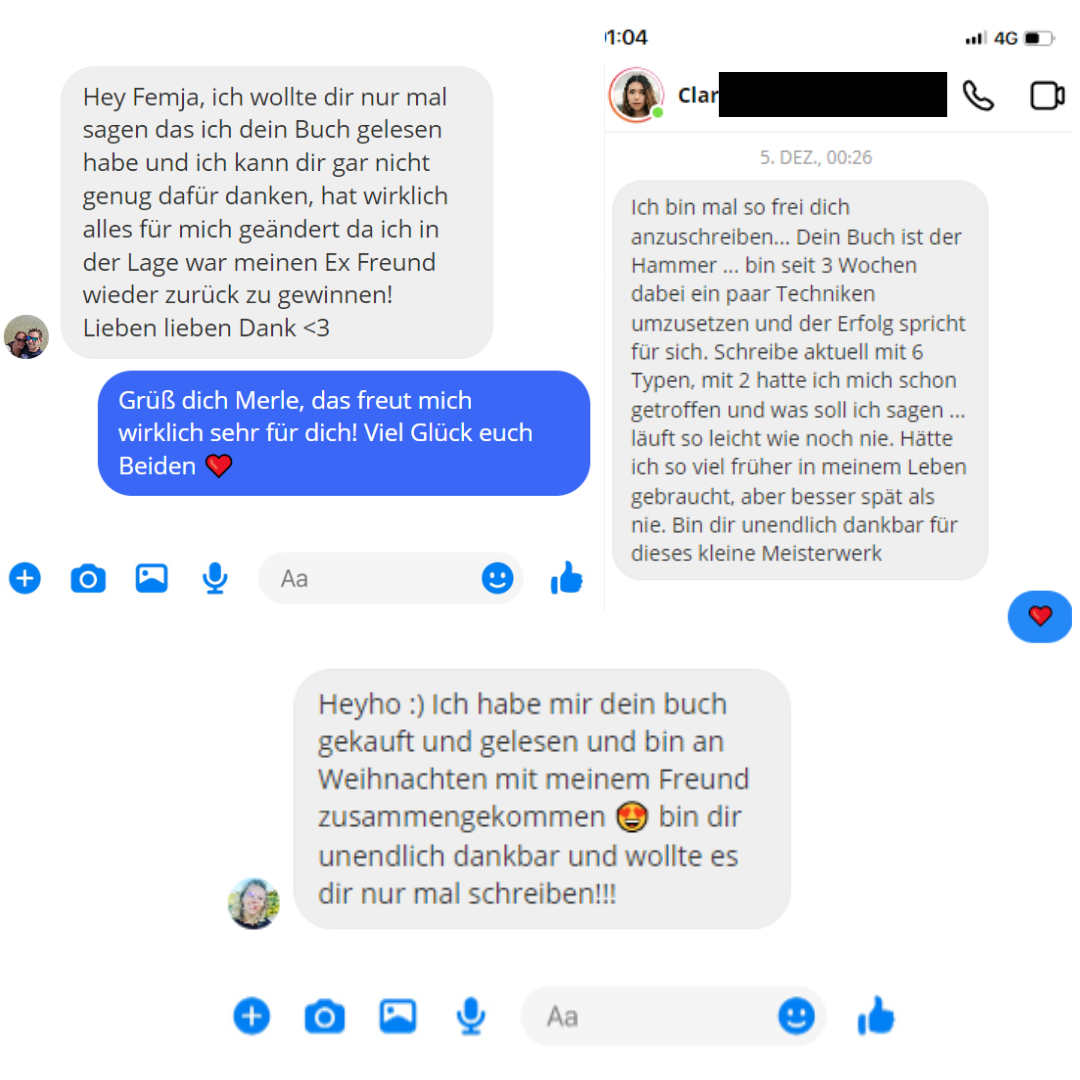Screen dimensions: 1080x1080
Task: Send a thumbs-up in the upper-left chat
Action: pyautogui.click(x=567, y=577)
